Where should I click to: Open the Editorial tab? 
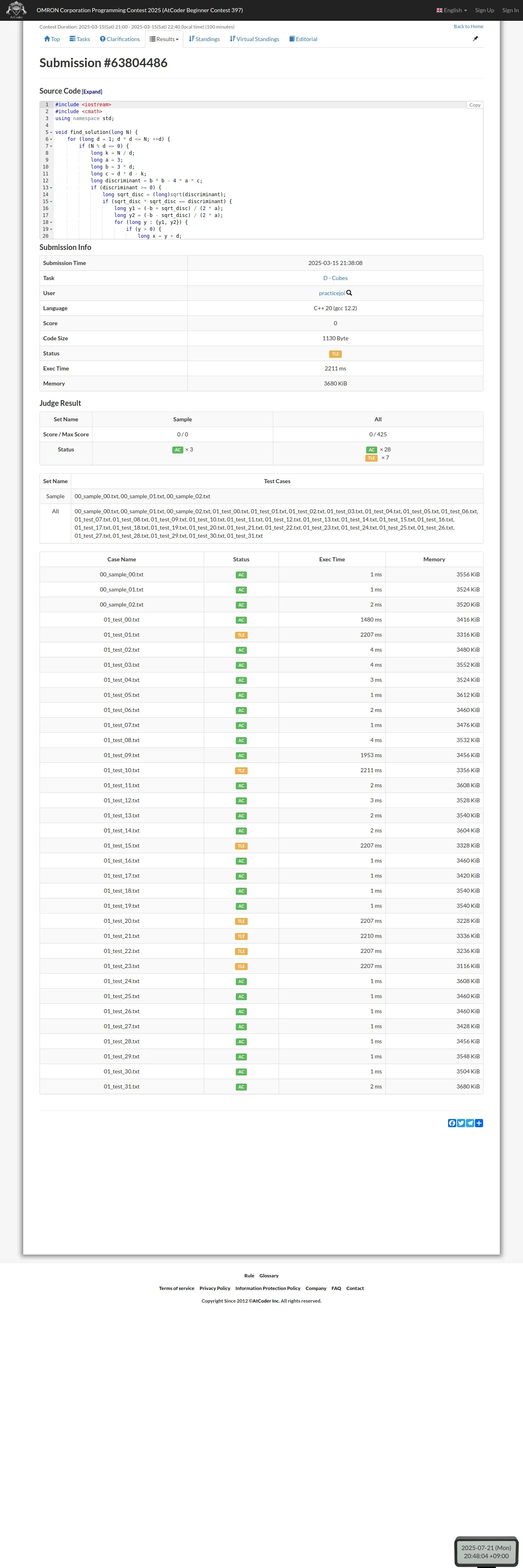point(303,39)
